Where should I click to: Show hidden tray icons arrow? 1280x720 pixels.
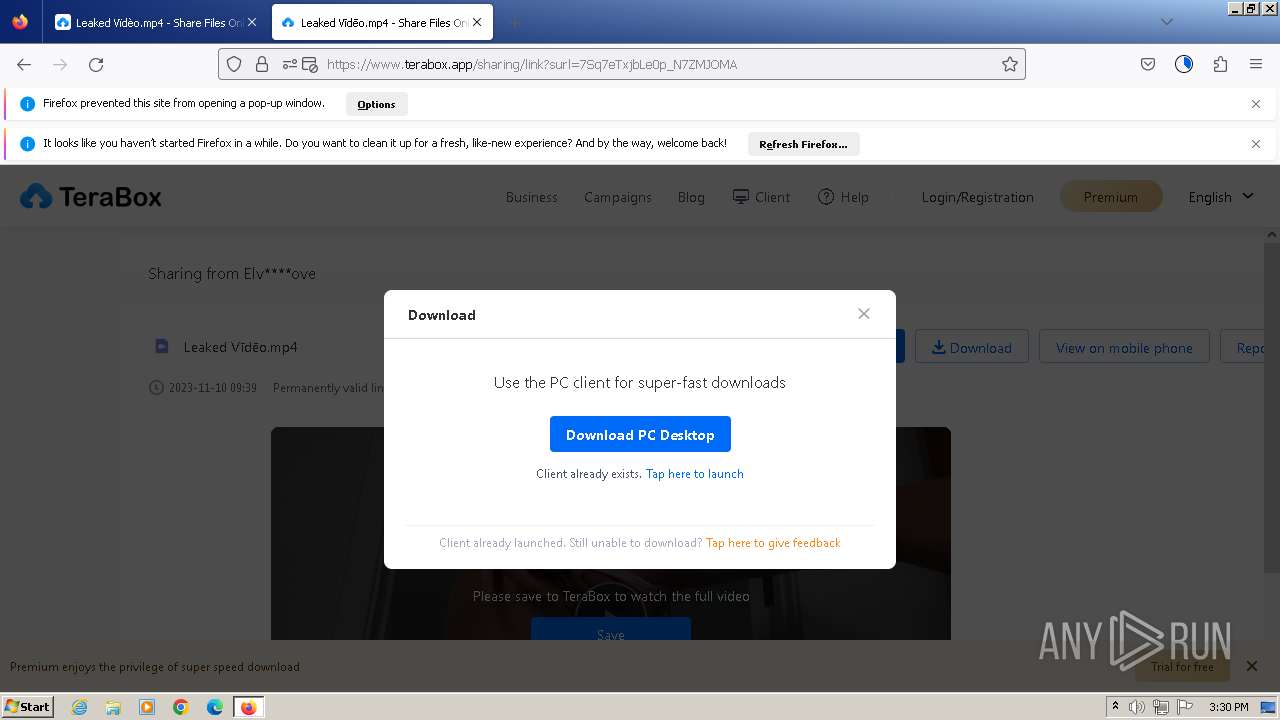(1115, 707)
